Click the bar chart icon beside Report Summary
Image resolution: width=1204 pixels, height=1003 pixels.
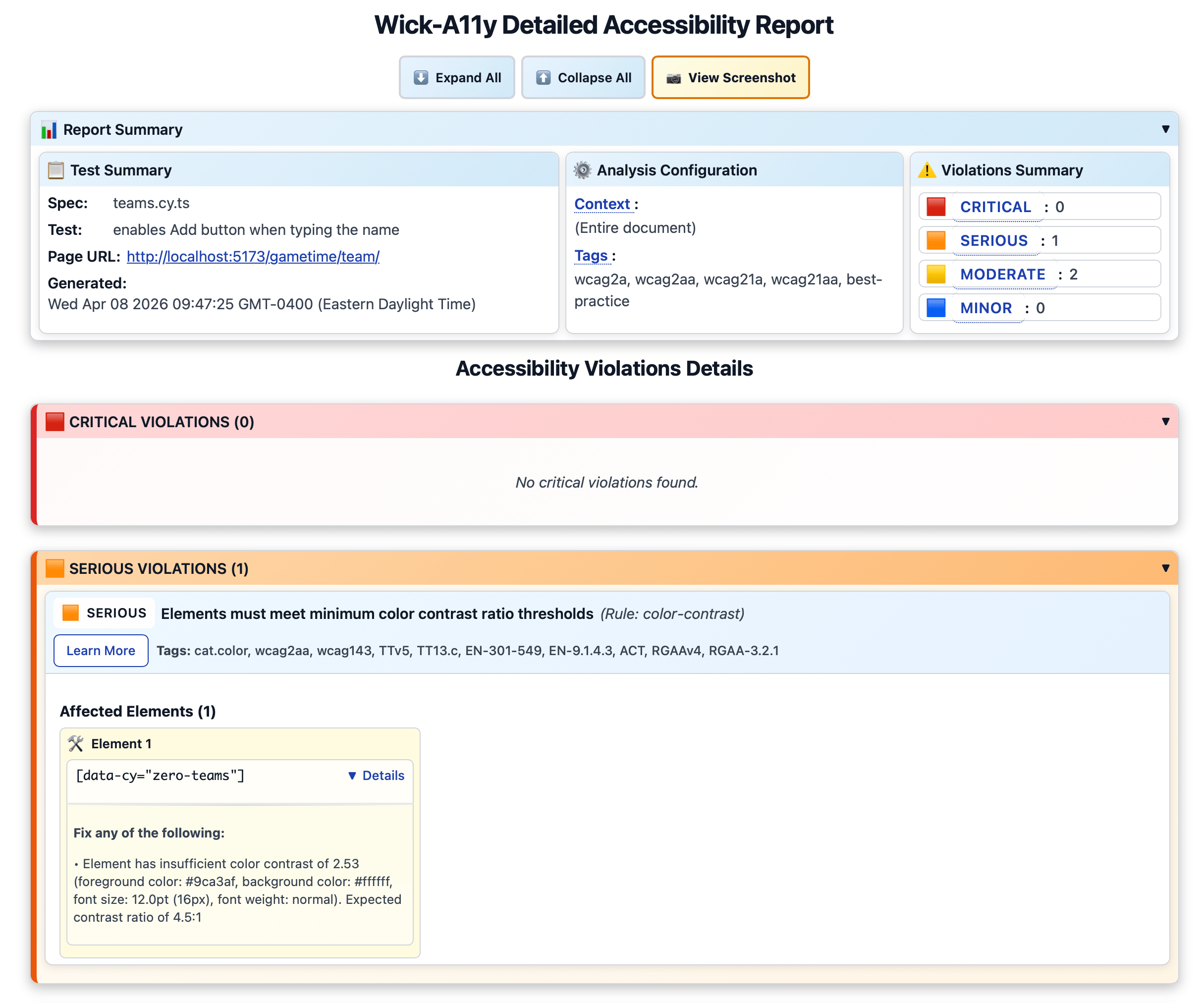click(49, 130)
